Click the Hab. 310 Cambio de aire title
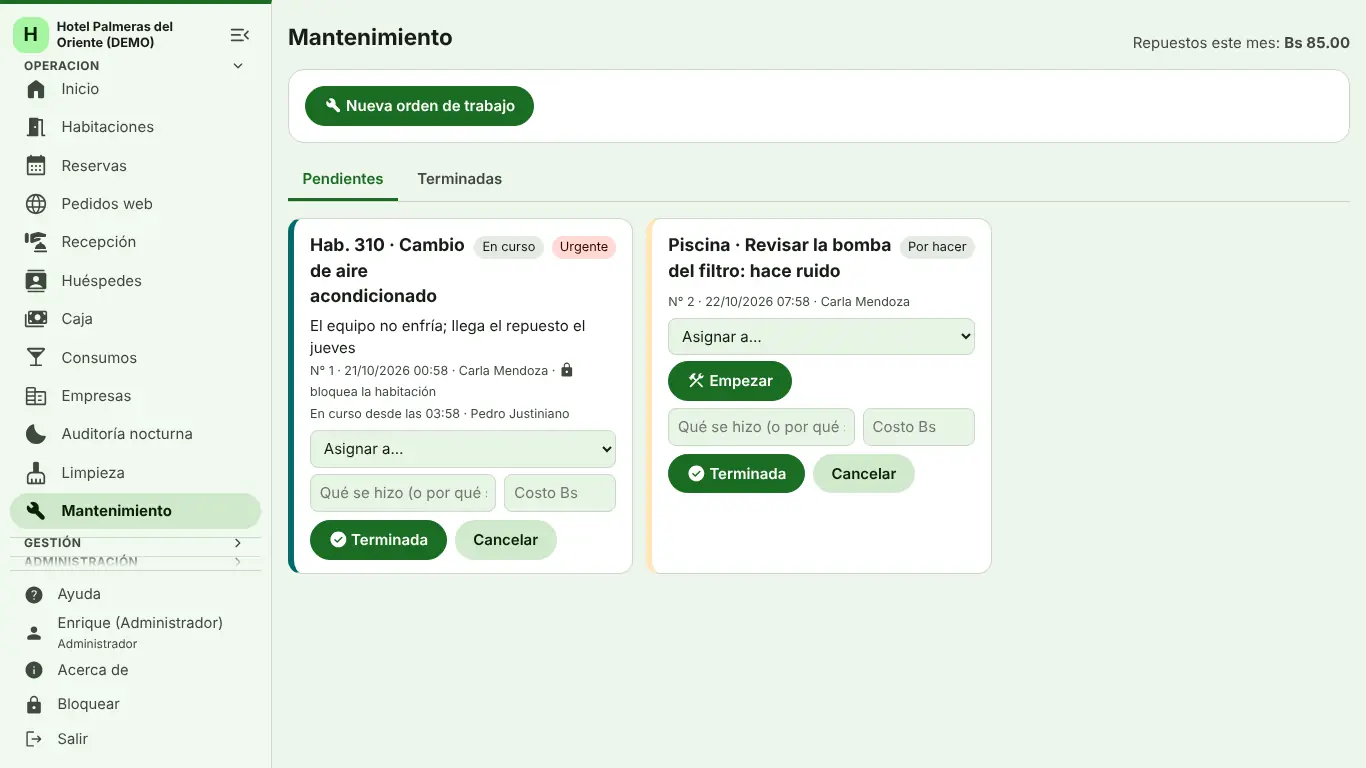 click(x=388, y=270)
